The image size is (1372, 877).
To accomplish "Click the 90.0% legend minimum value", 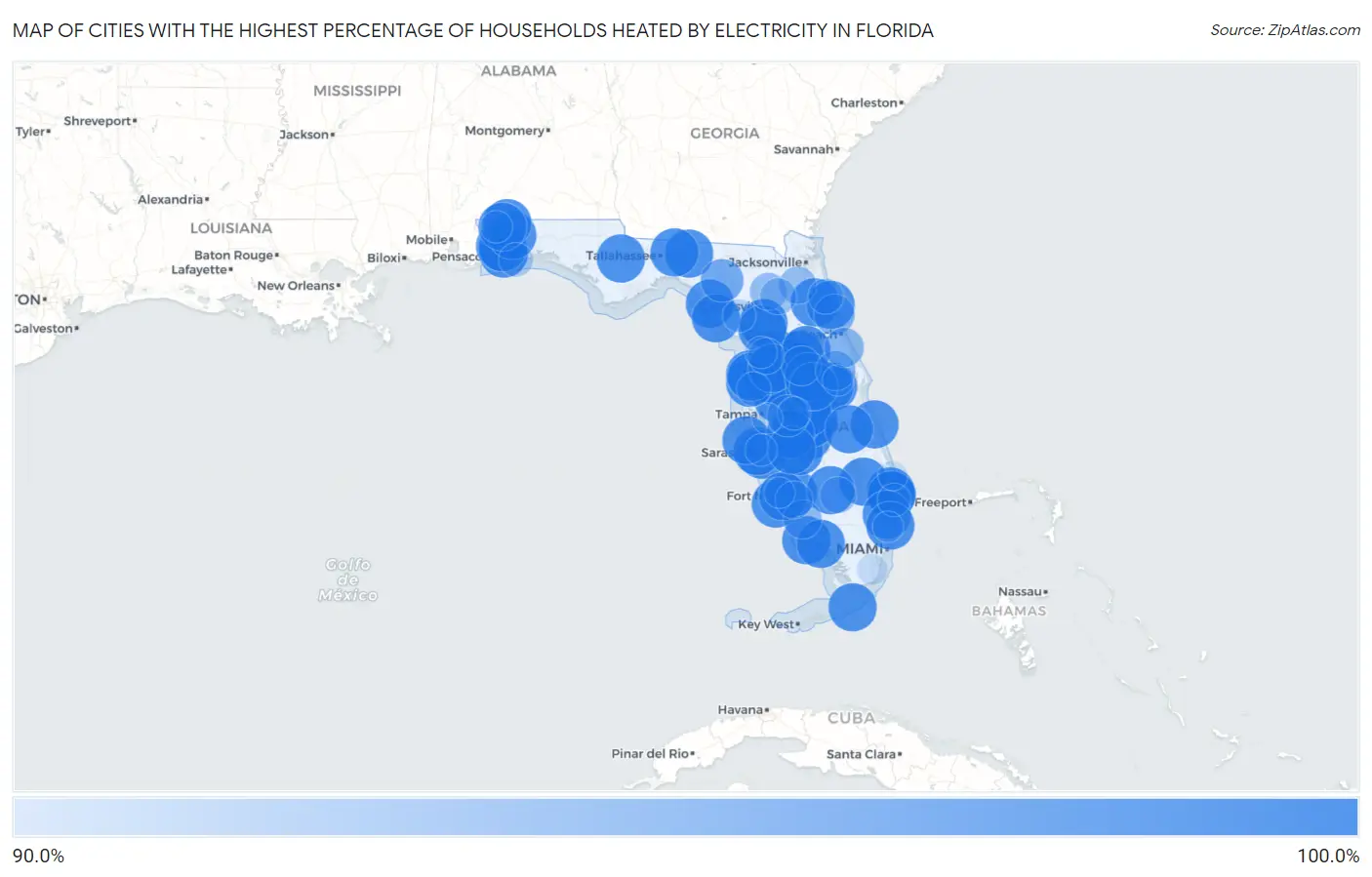I will pyautogui.click(x=38, y=857).
